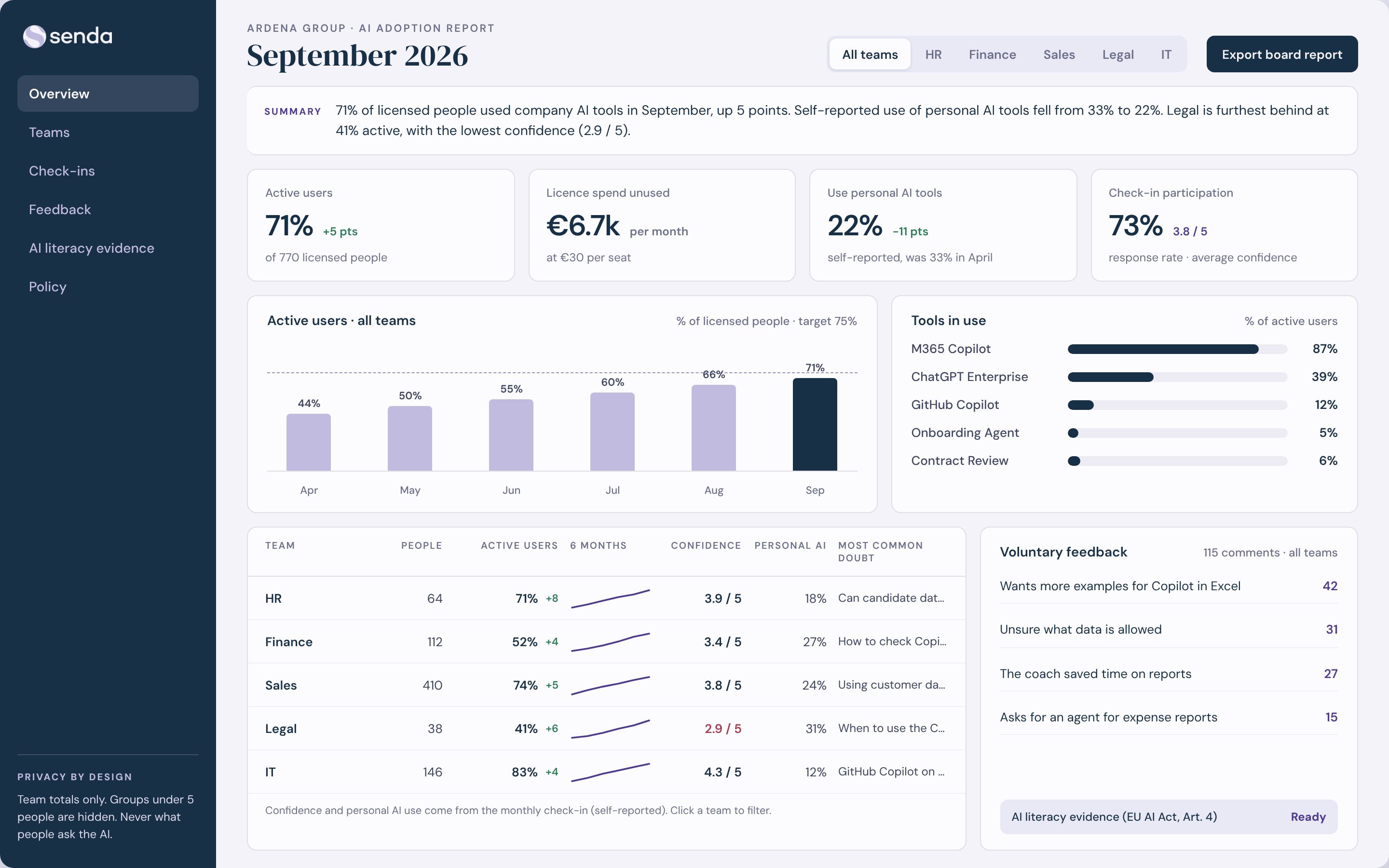1389x868 pixels.
Task: Click the Confidence column header
Action: [x=706, y=545]
